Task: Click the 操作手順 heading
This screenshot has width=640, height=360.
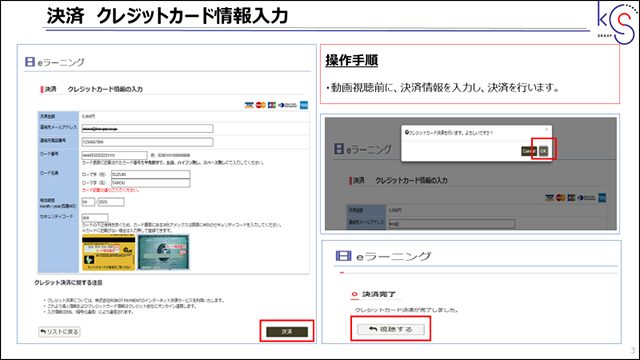Action: point(351,60)
